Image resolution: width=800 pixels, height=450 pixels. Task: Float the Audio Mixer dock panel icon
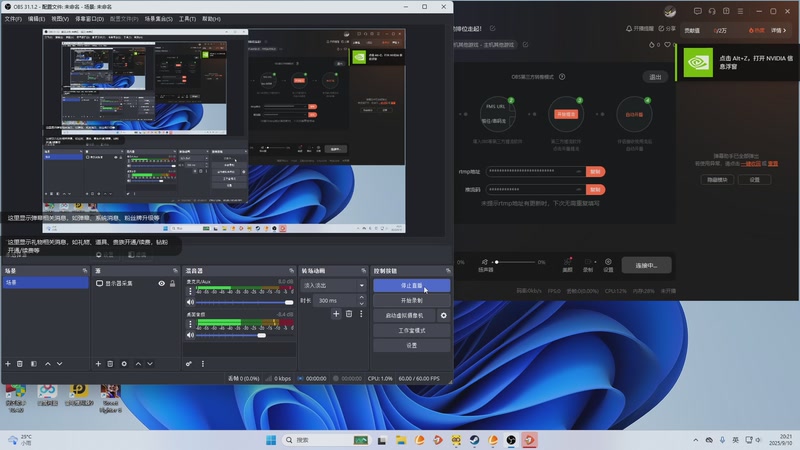pos(291,270)
